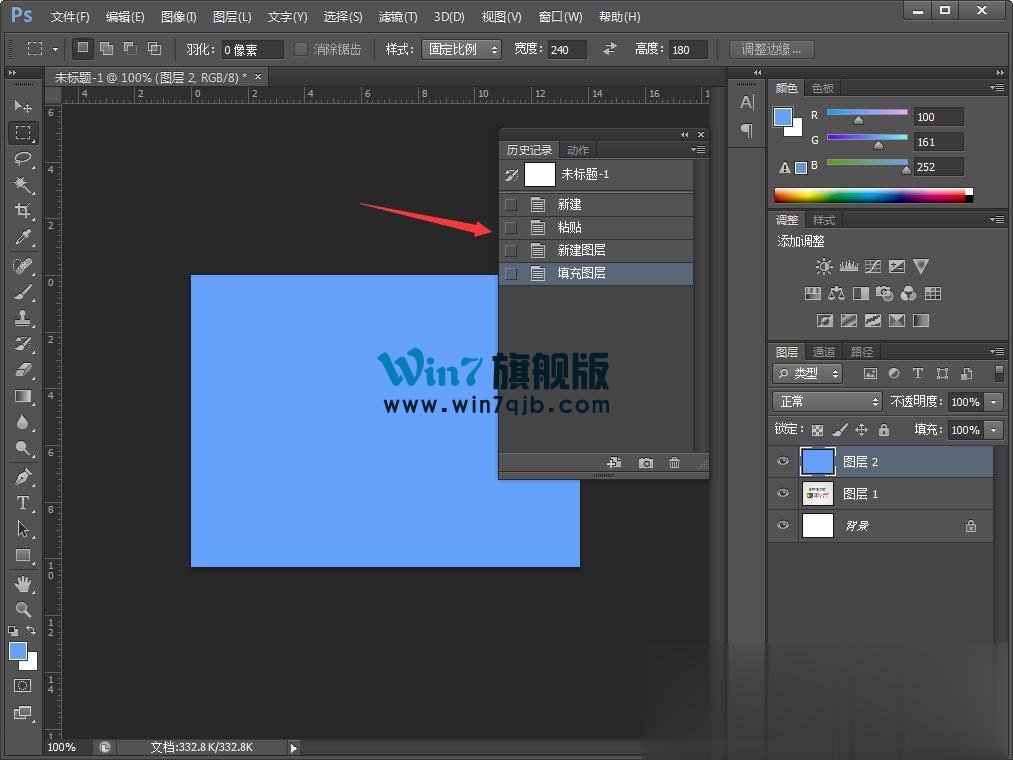Select the Rectangular Marquee tool
Viewport: 1013px width, 760px height.
click(x=23, y=132)
